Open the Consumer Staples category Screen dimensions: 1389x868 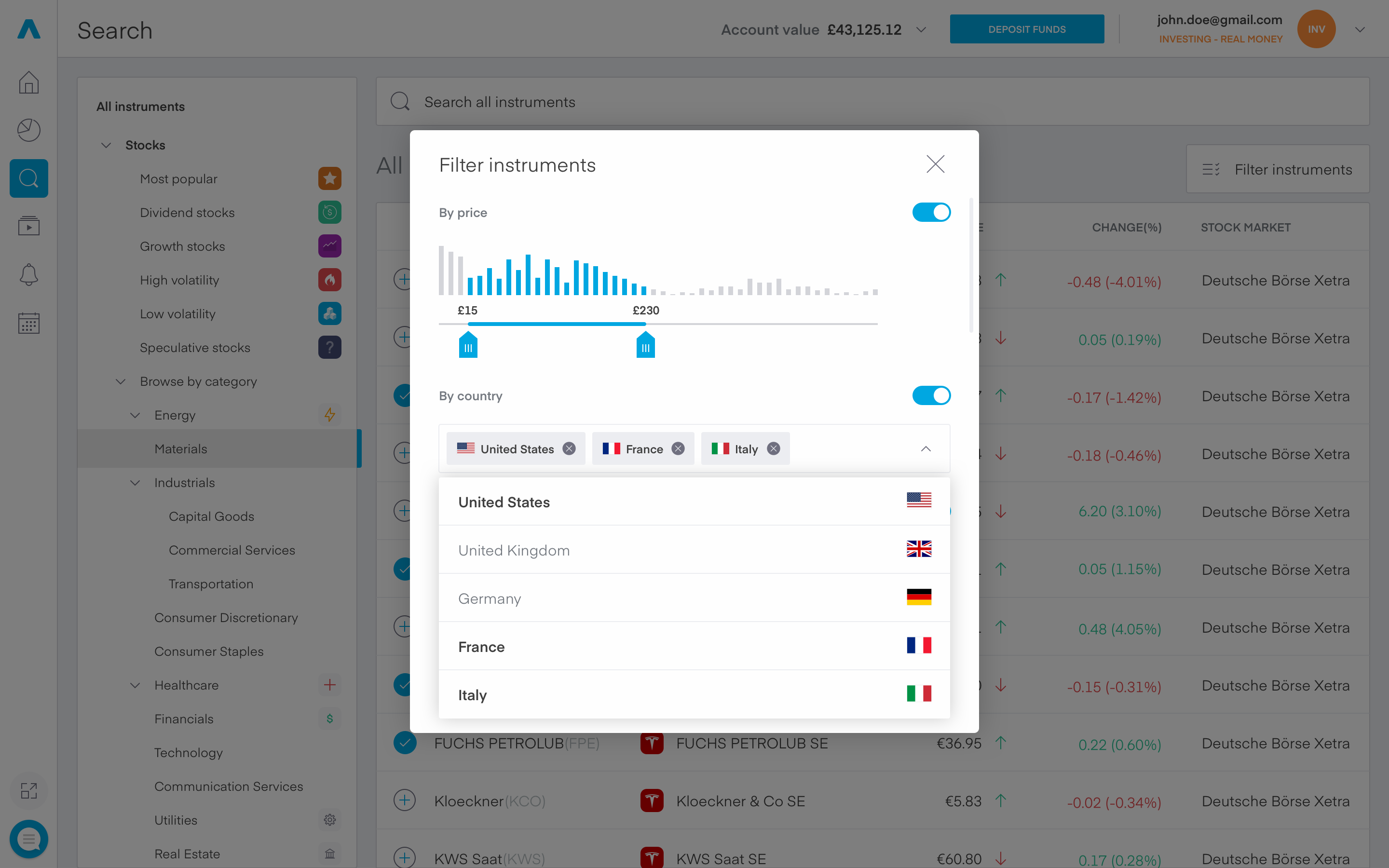[209, 651]
